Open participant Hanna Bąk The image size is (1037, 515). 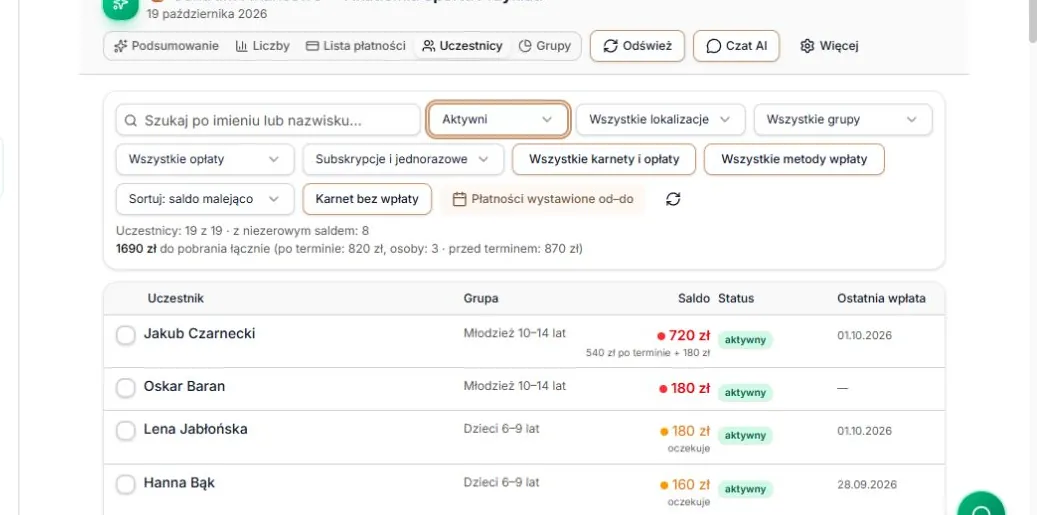[179, 483]
